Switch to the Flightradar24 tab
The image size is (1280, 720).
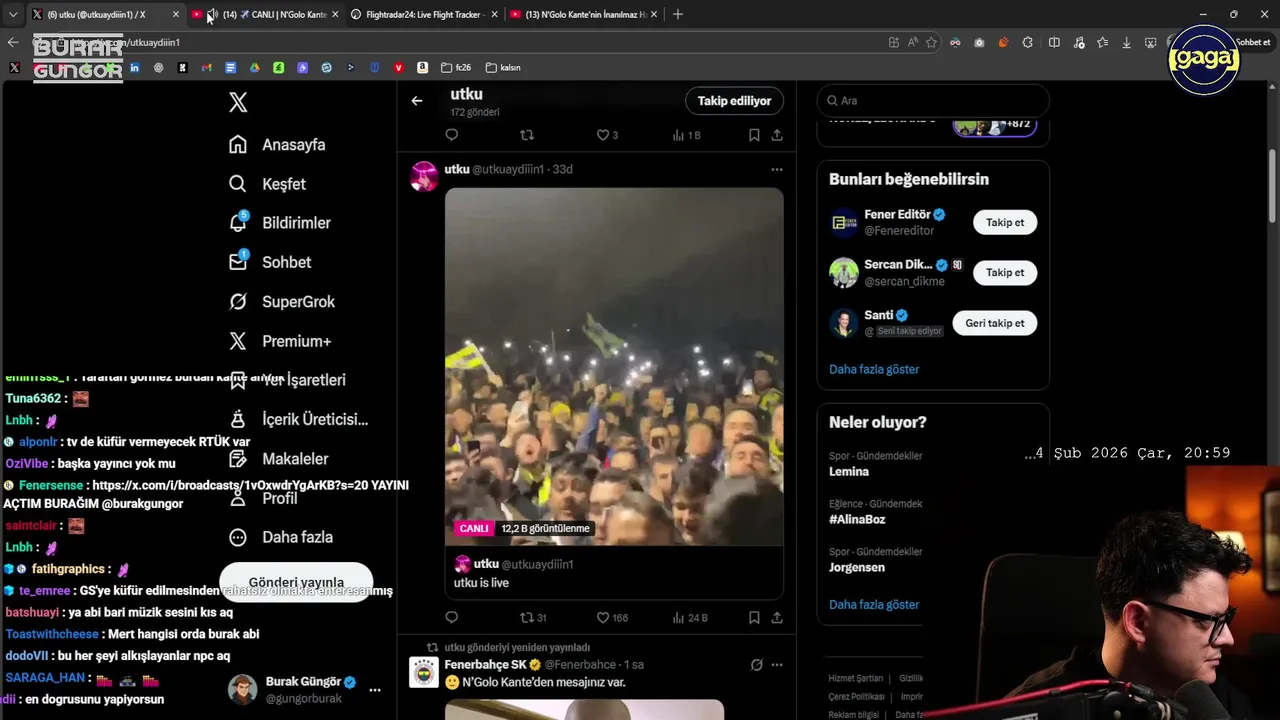tap(424, 14)
